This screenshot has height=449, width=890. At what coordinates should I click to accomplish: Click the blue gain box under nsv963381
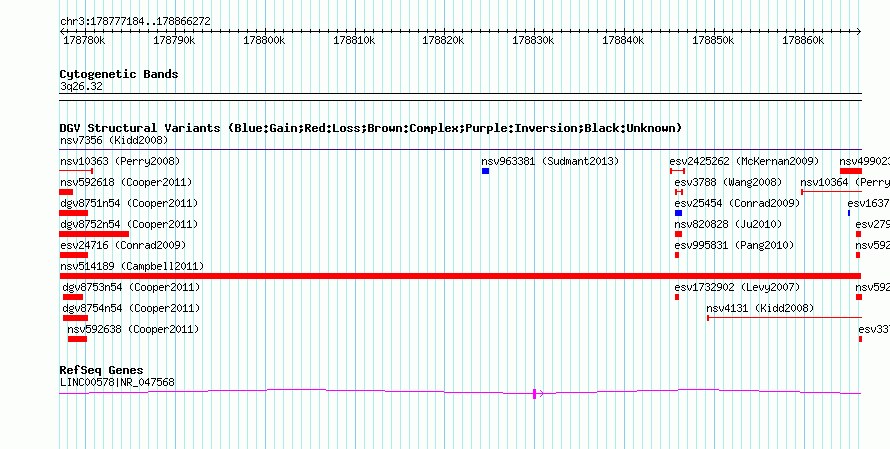[x=485, y=171]
